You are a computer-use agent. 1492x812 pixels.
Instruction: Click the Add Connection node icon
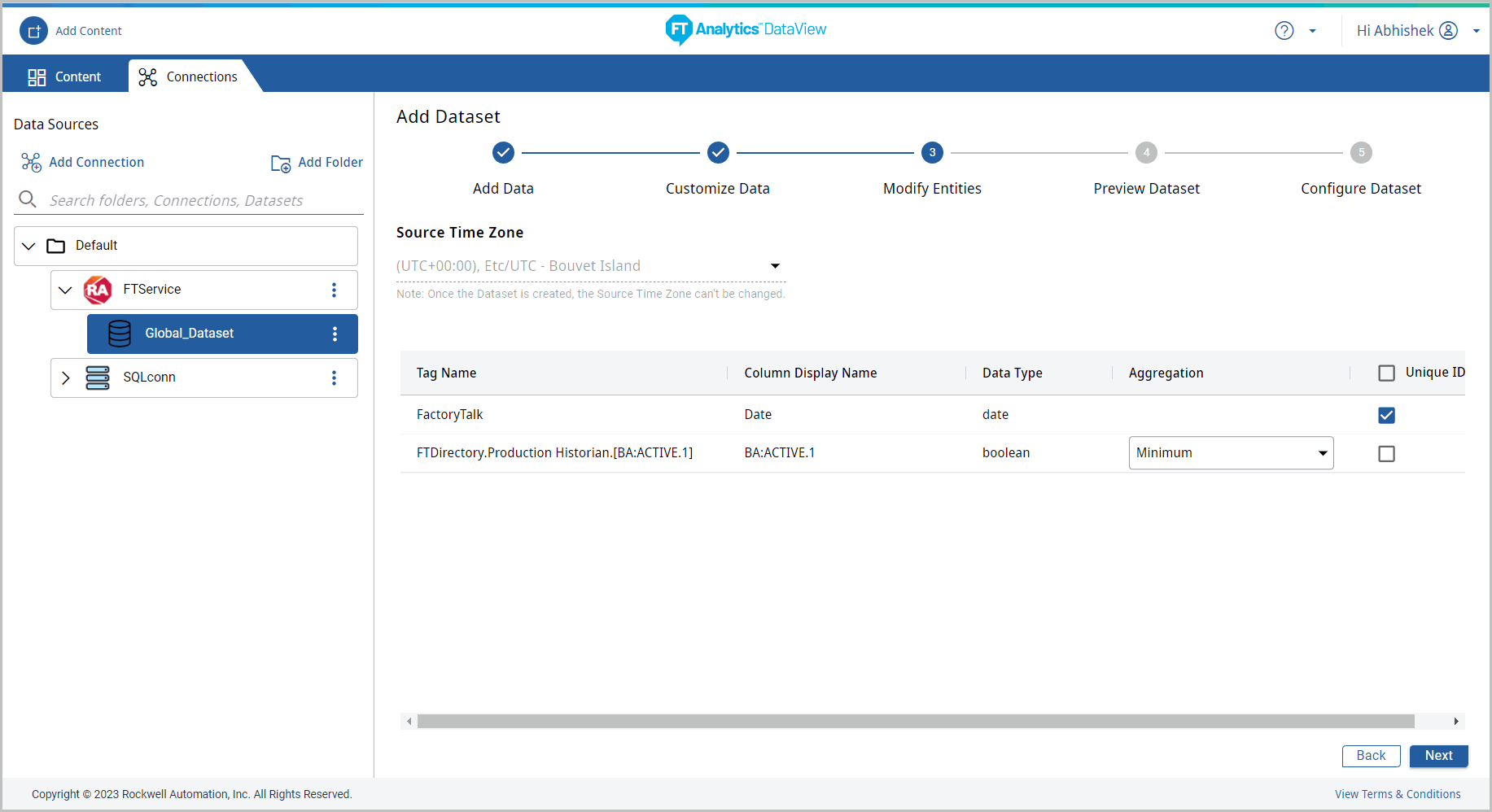(31, 163)
